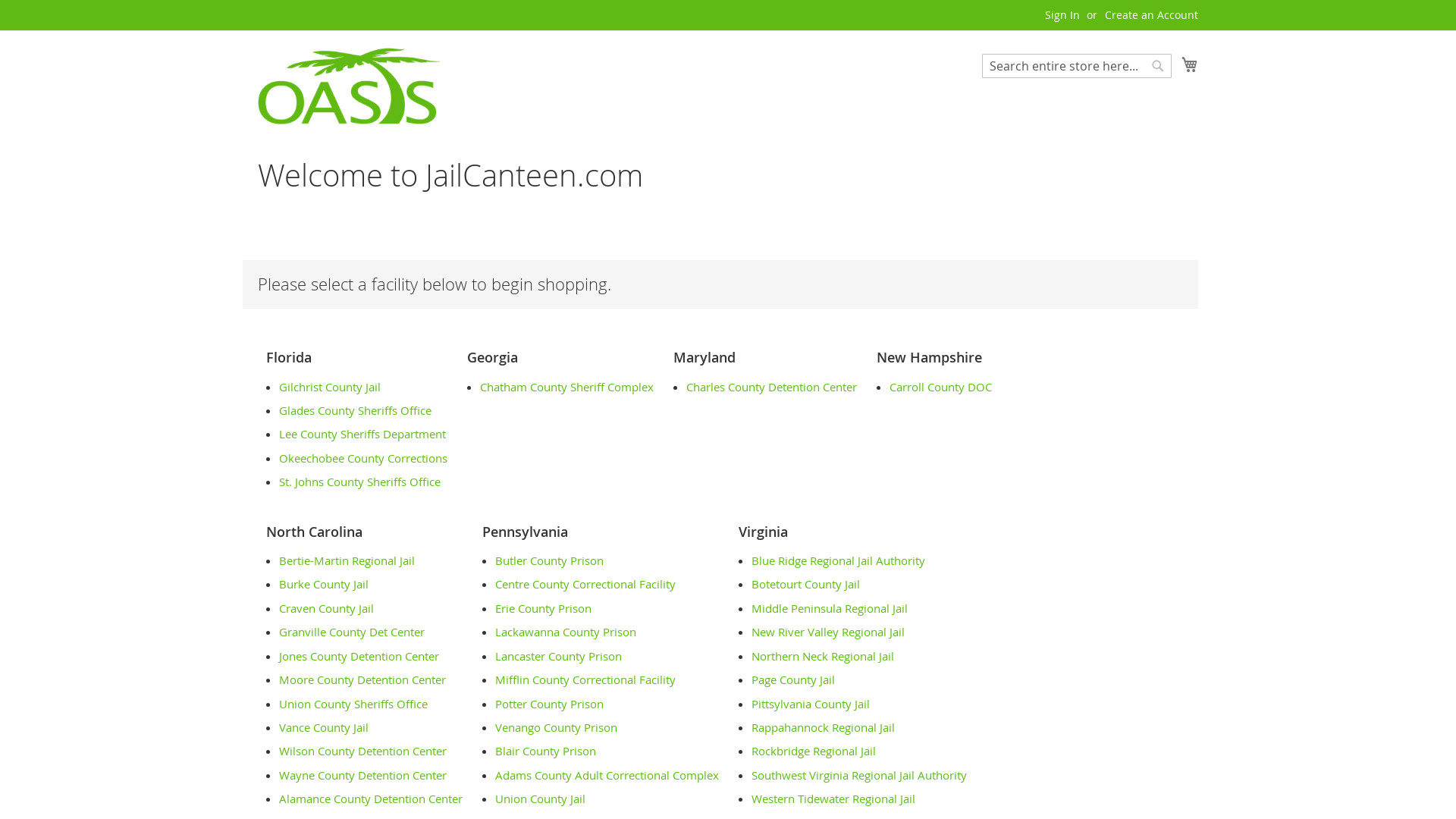Screen dimensions: 1456x819
Task: Select Western Tidewater Regional Jail
Action: (x=833, y=799)
